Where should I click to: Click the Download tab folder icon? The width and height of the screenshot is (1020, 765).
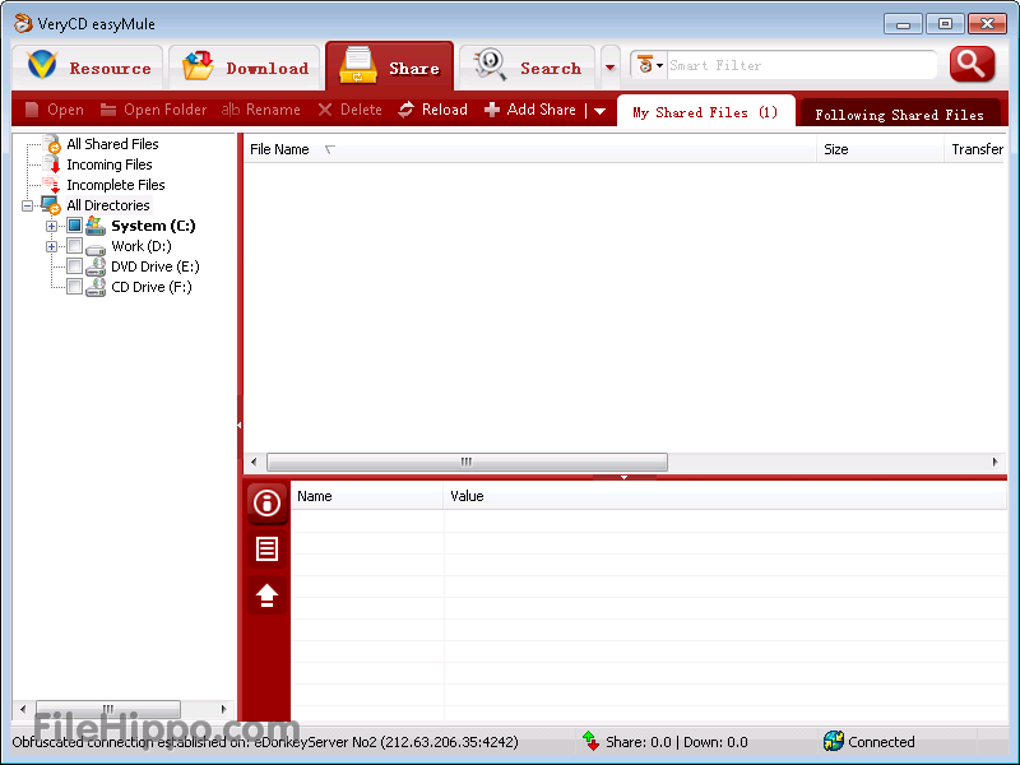click(198, 65)
